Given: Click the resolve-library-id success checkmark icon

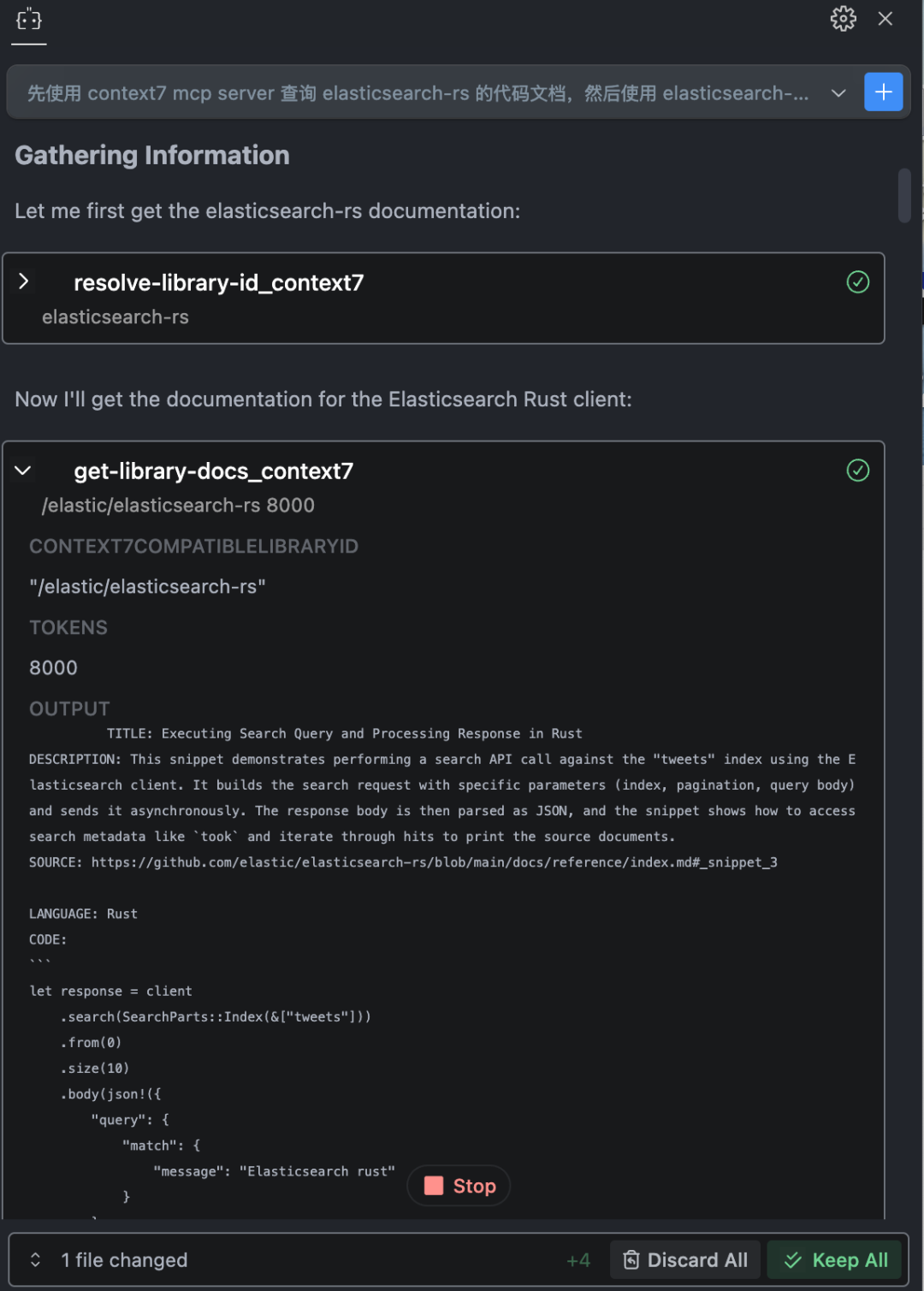Looking at the screenshot, I should pyautogui.click(x=857, y=282).
